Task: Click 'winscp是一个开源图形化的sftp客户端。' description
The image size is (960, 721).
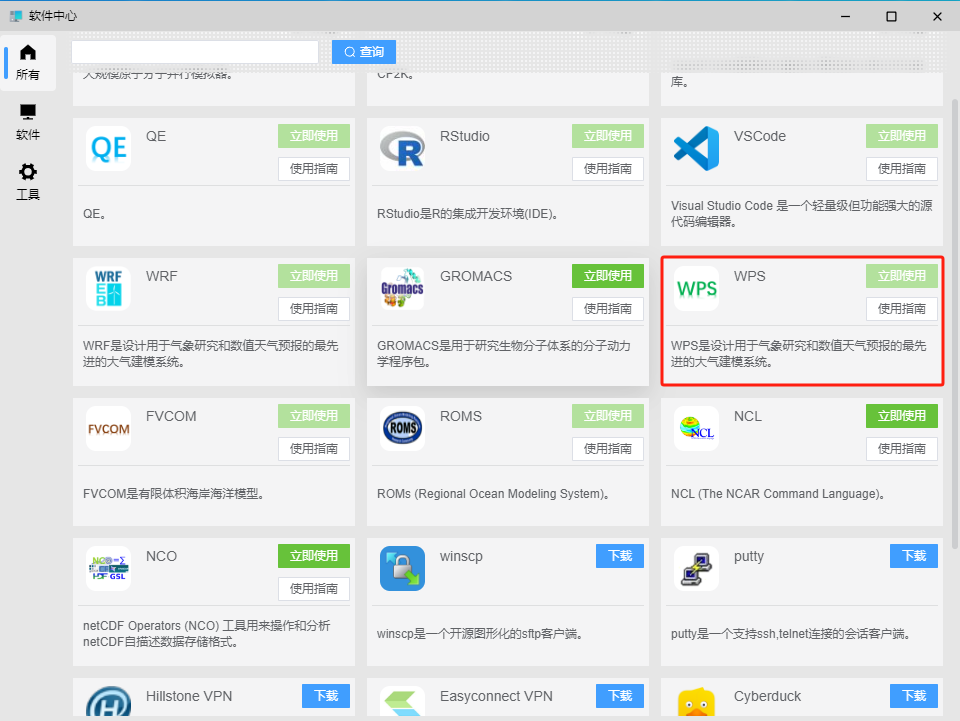Action: (480, 634)
